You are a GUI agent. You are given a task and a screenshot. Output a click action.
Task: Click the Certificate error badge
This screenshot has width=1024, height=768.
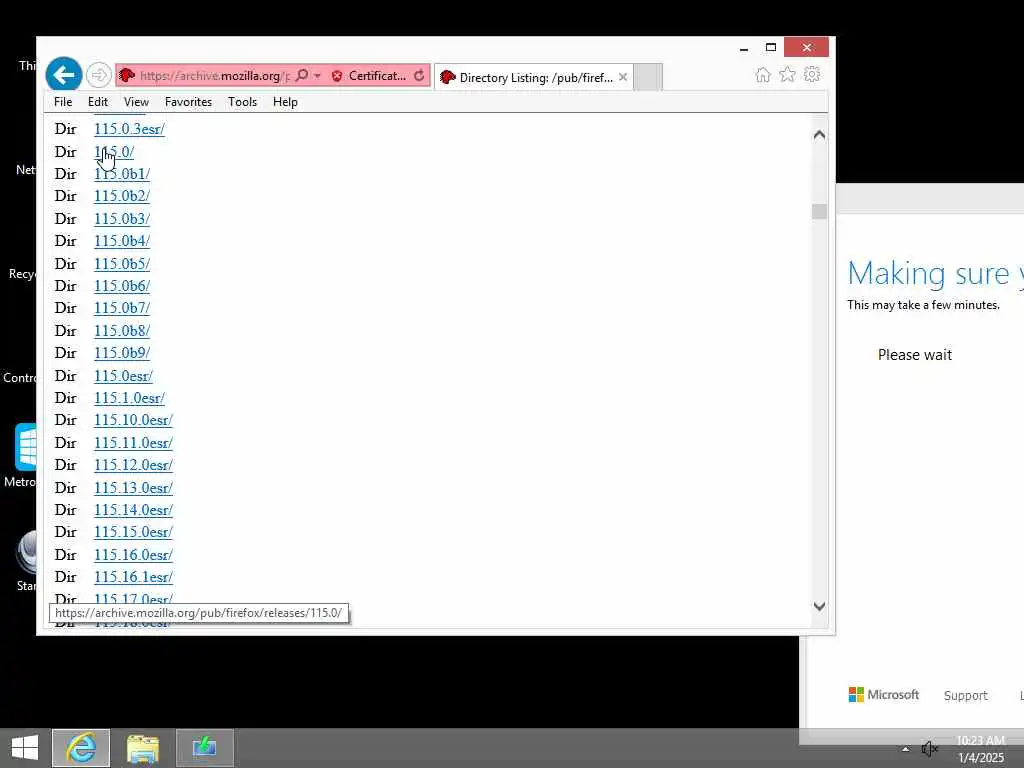pos(368,76)
